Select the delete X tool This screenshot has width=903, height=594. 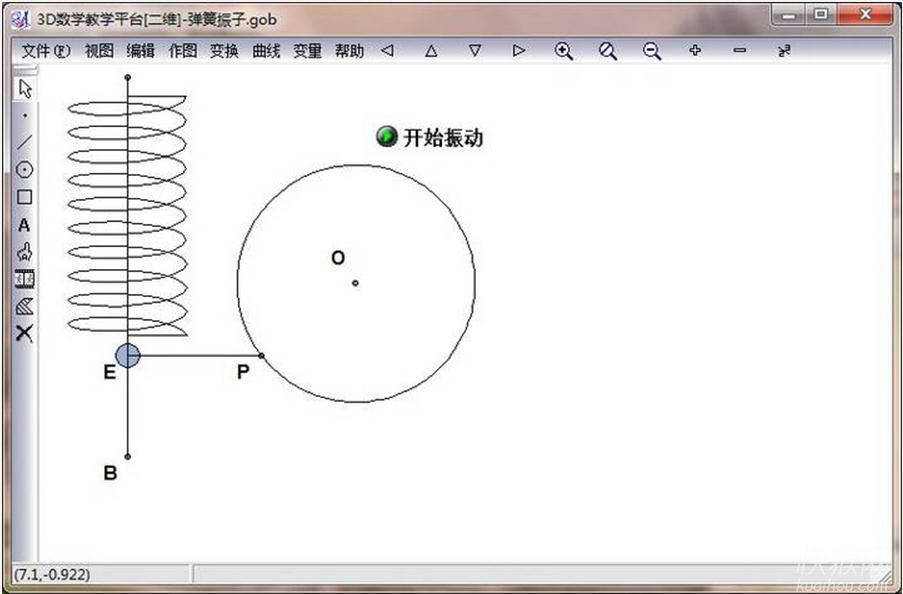click(x=24, y=333)
